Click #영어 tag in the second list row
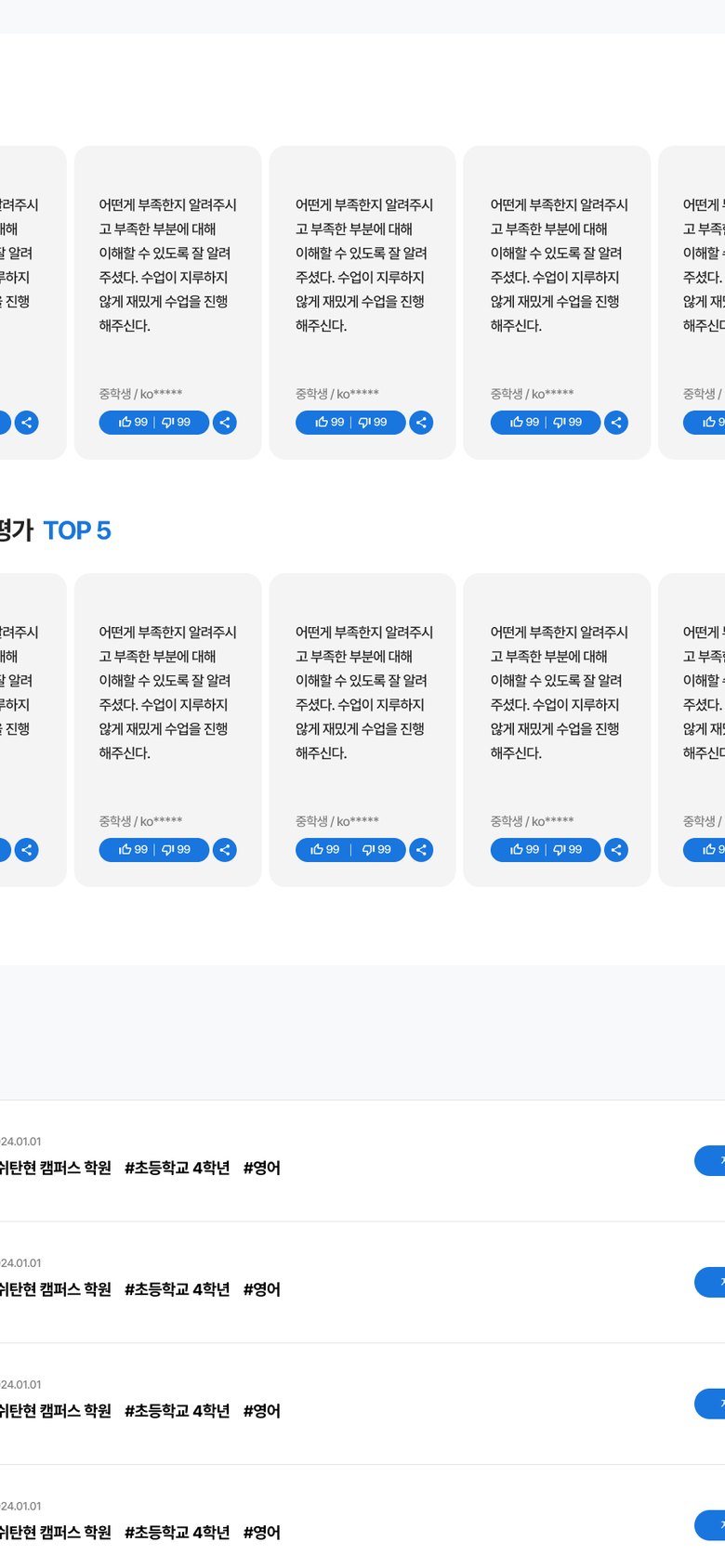Screen dimensions: 725x1568 [262, 1289]
